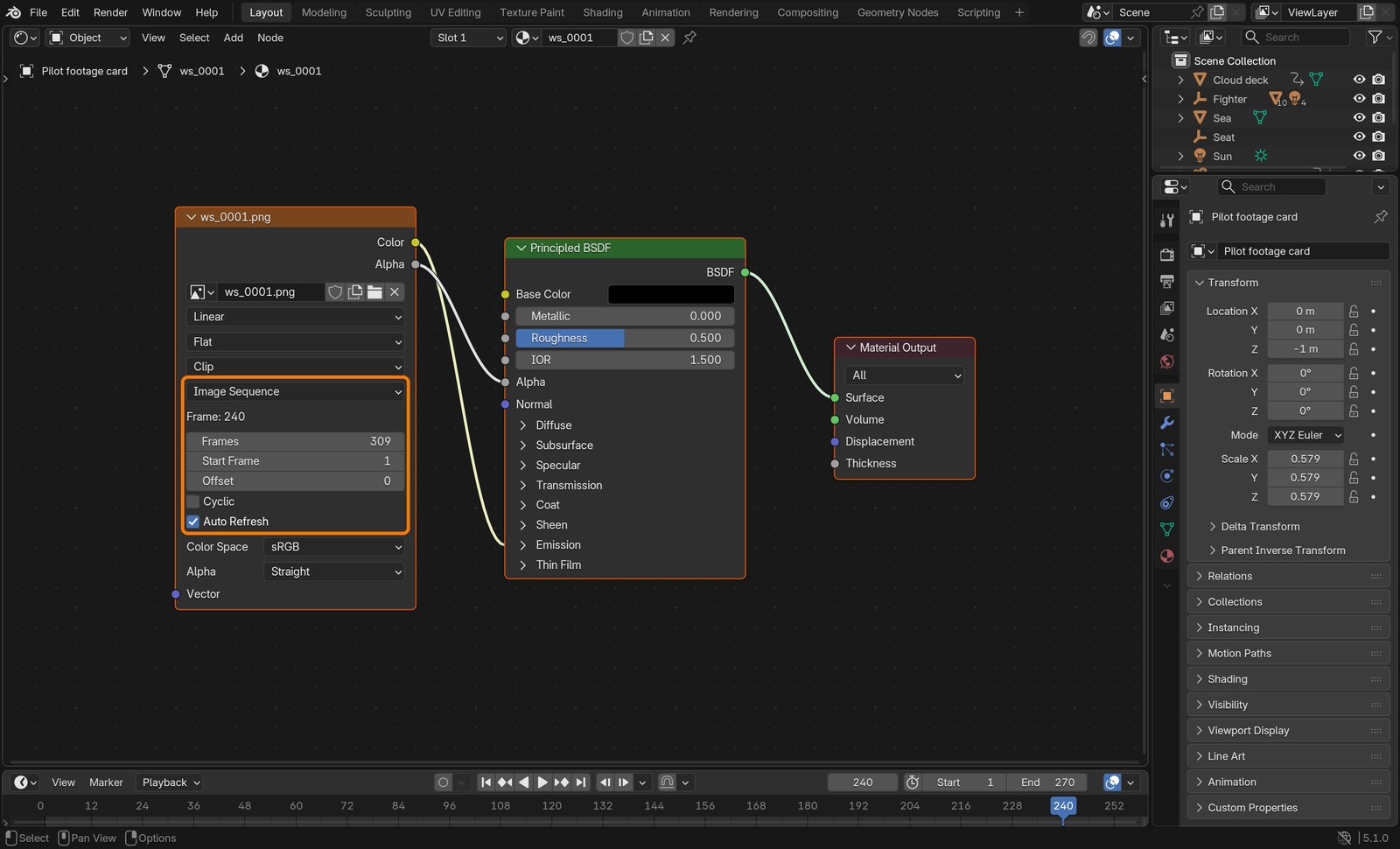Play the animation forward

(x=542, y=782)
